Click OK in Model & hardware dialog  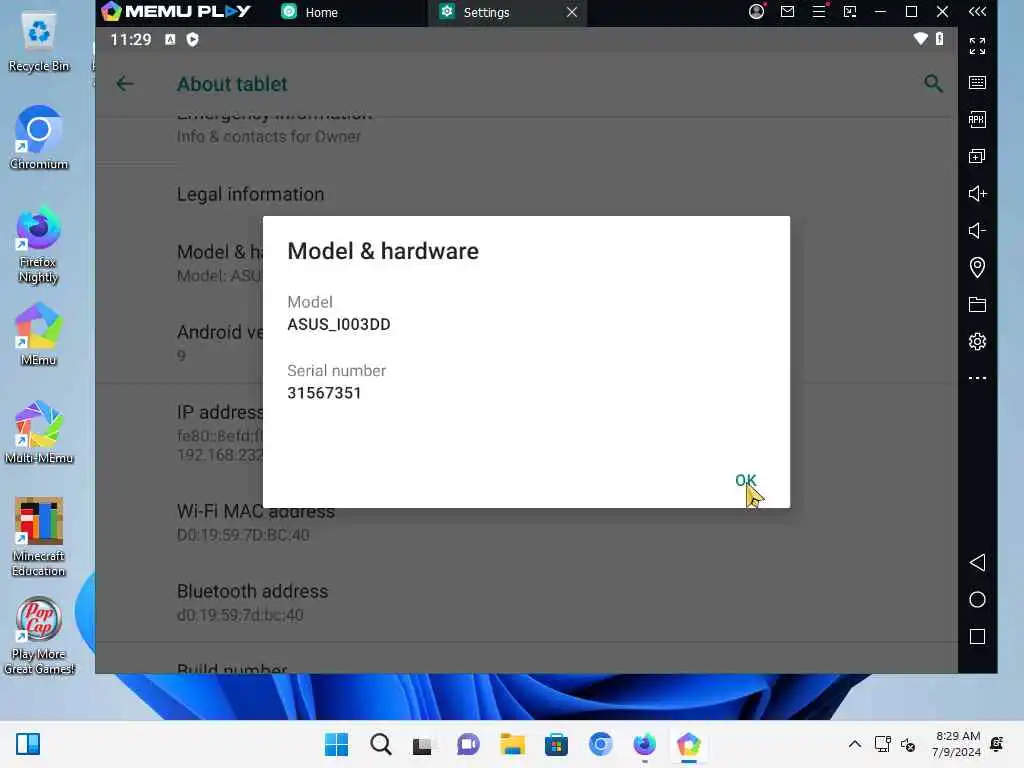click(745, 481)
